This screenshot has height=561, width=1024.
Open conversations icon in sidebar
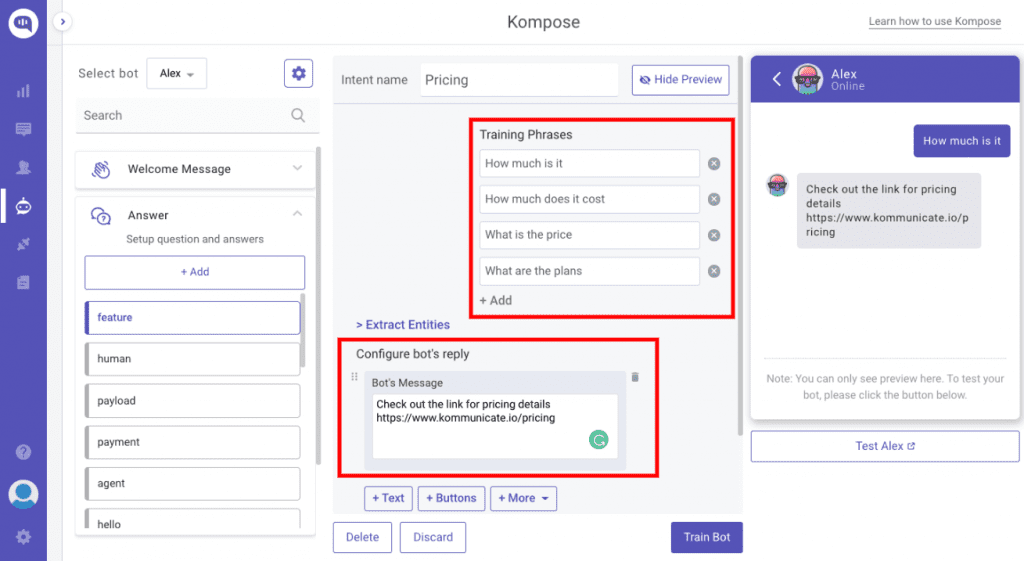pyautogui.click(x=23, y=129)
